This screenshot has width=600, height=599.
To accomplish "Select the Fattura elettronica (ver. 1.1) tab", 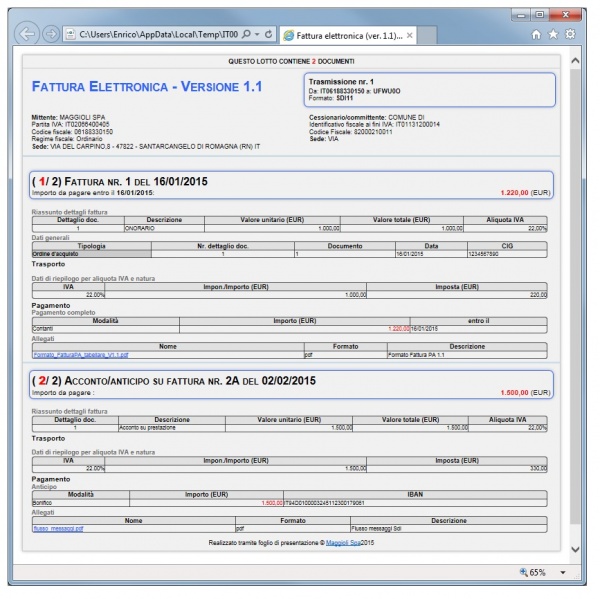I will 349,36.
